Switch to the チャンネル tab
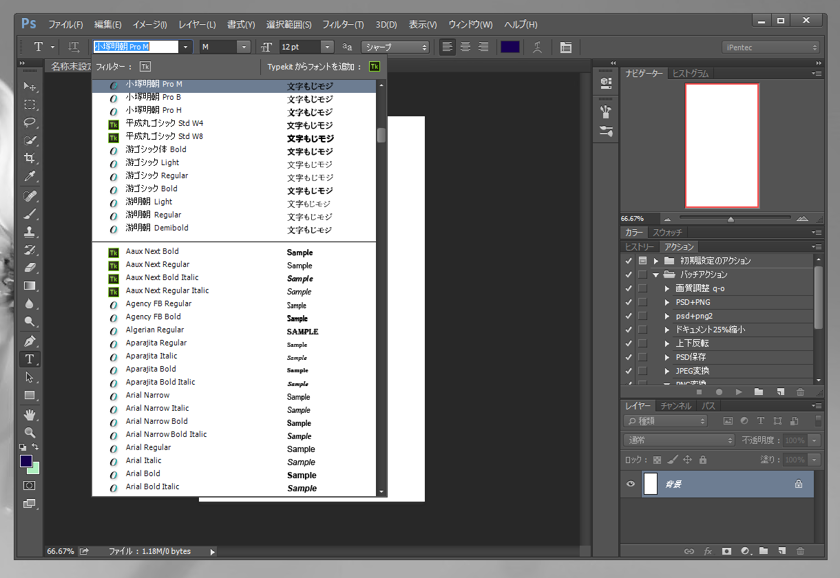 coord(676,406)
